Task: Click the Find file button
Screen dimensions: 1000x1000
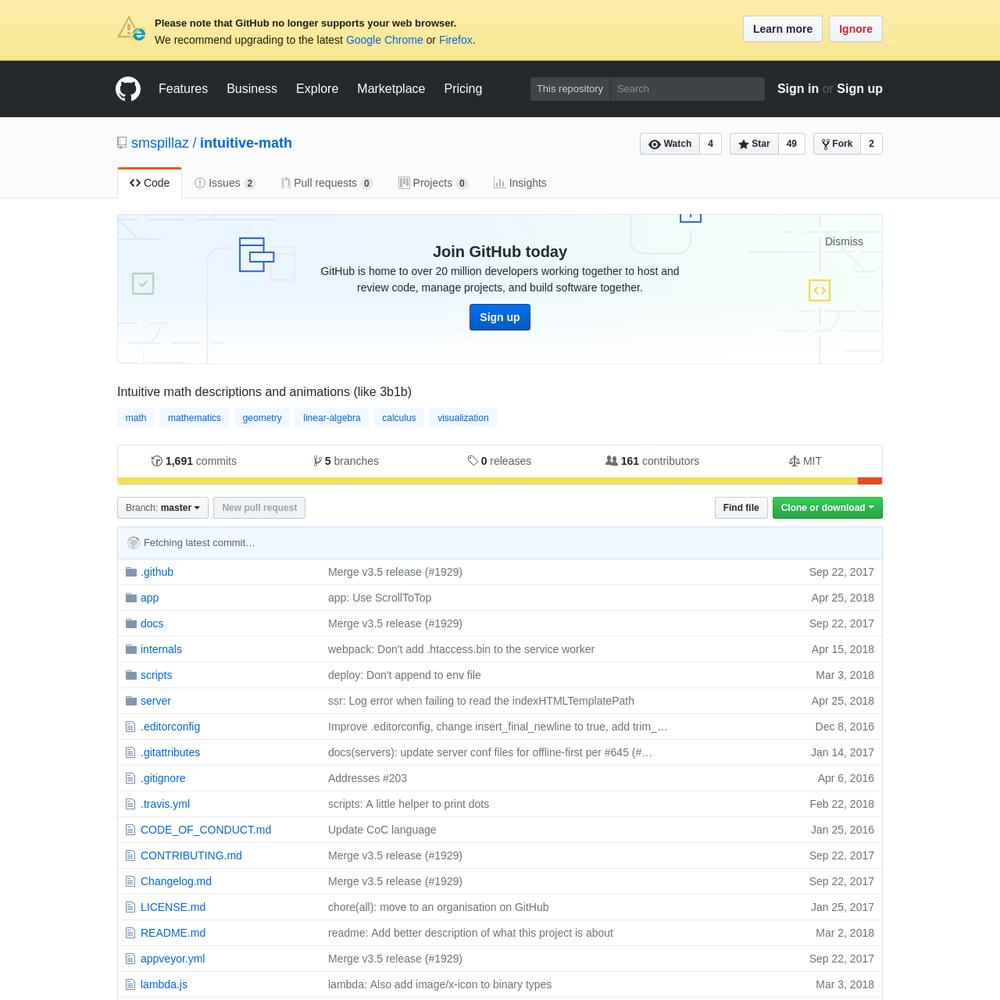Action: [741, 508]
